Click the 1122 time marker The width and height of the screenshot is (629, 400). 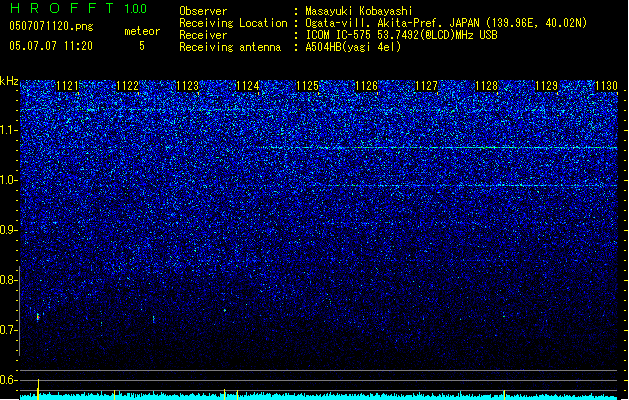(127, 86)
